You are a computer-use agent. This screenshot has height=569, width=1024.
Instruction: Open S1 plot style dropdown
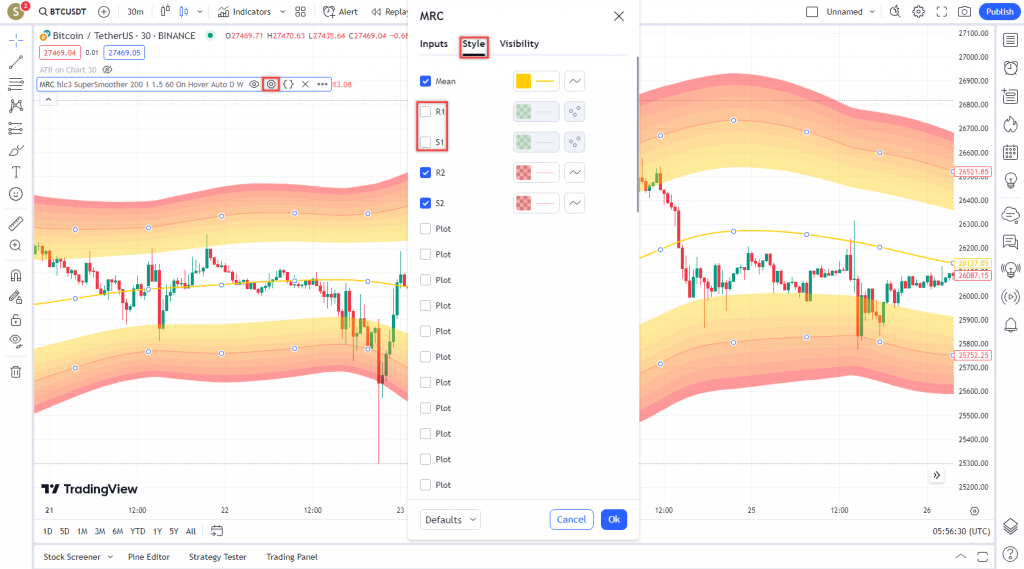coord(575,142)
